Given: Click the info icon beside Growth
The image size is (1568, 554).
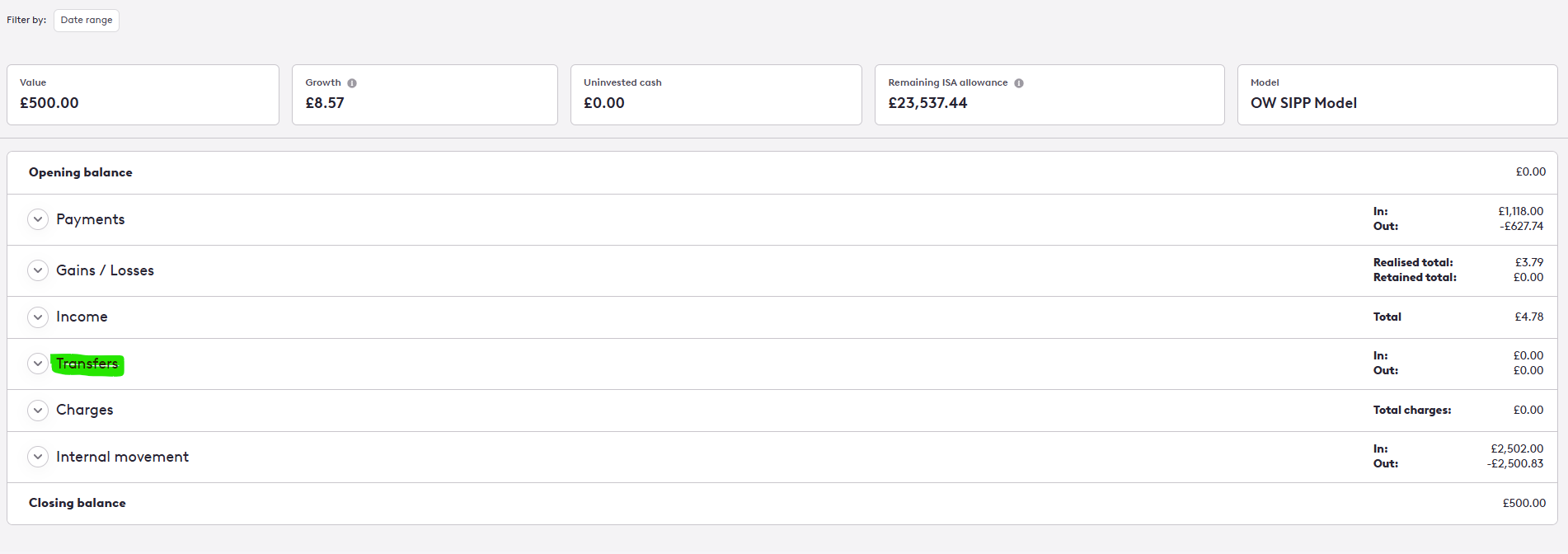Looking at the screenshot, I should pyautogui.click(x=352, y=83).
